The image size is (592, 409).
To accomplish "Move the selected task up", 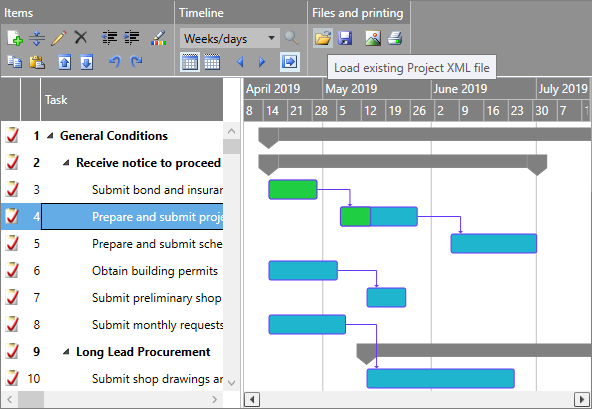I will point(65,62).
